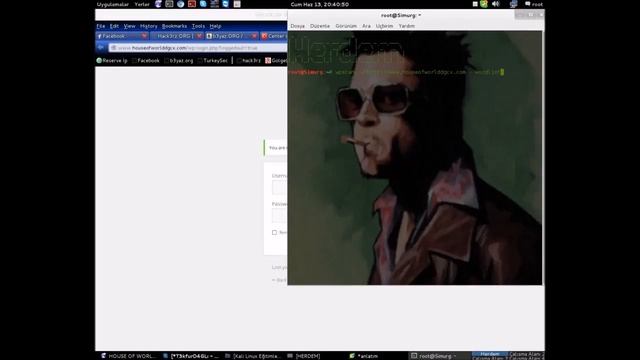Open the browser View menu
Screen dimensions: 640x360
click(x=129, y=26)
